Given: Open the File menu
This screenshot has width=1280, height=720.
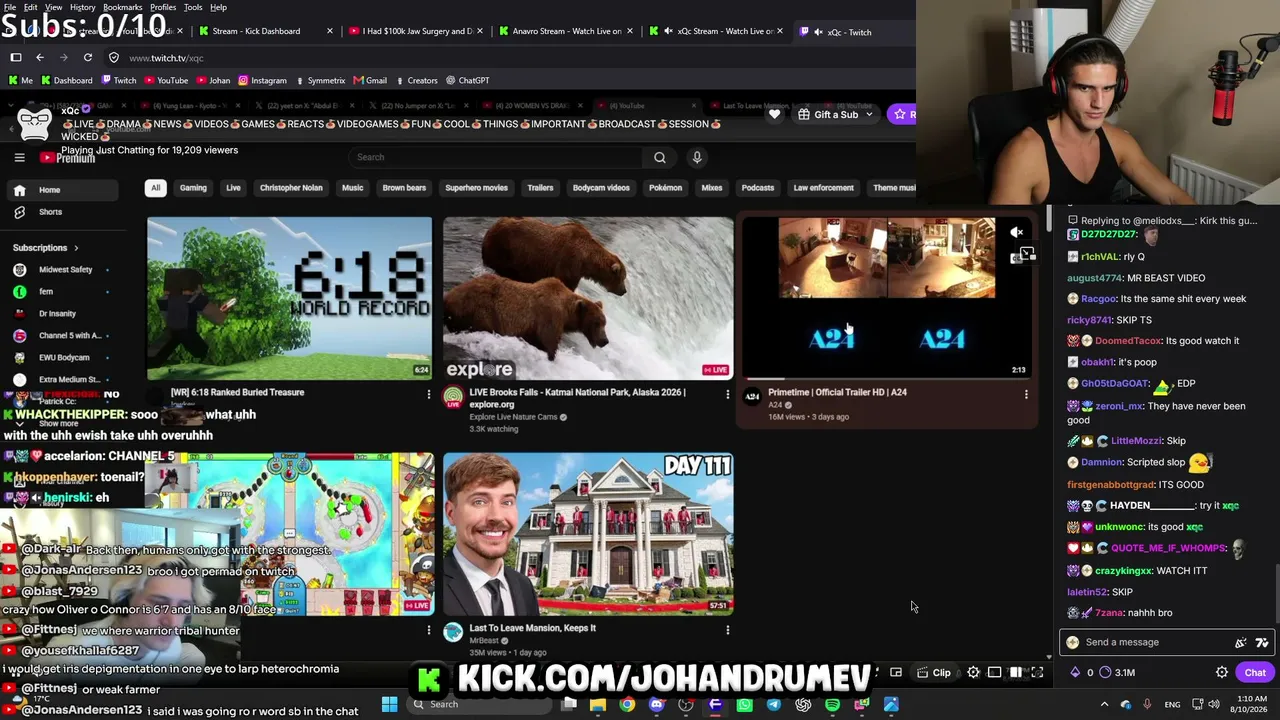Looking at the screenshot, I should [10, 7].
